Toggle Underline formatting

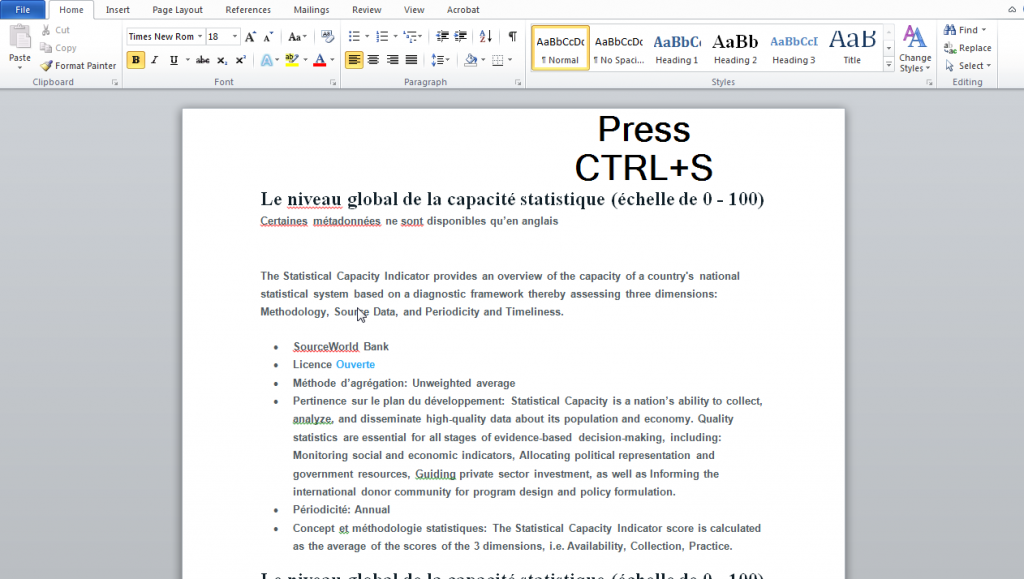point(173,60)
